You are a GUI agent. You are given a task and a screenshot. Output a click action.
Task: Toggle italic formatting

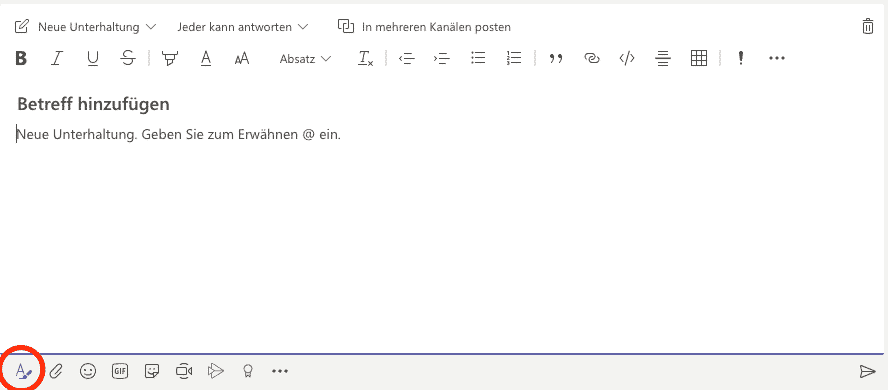(56, 58)
